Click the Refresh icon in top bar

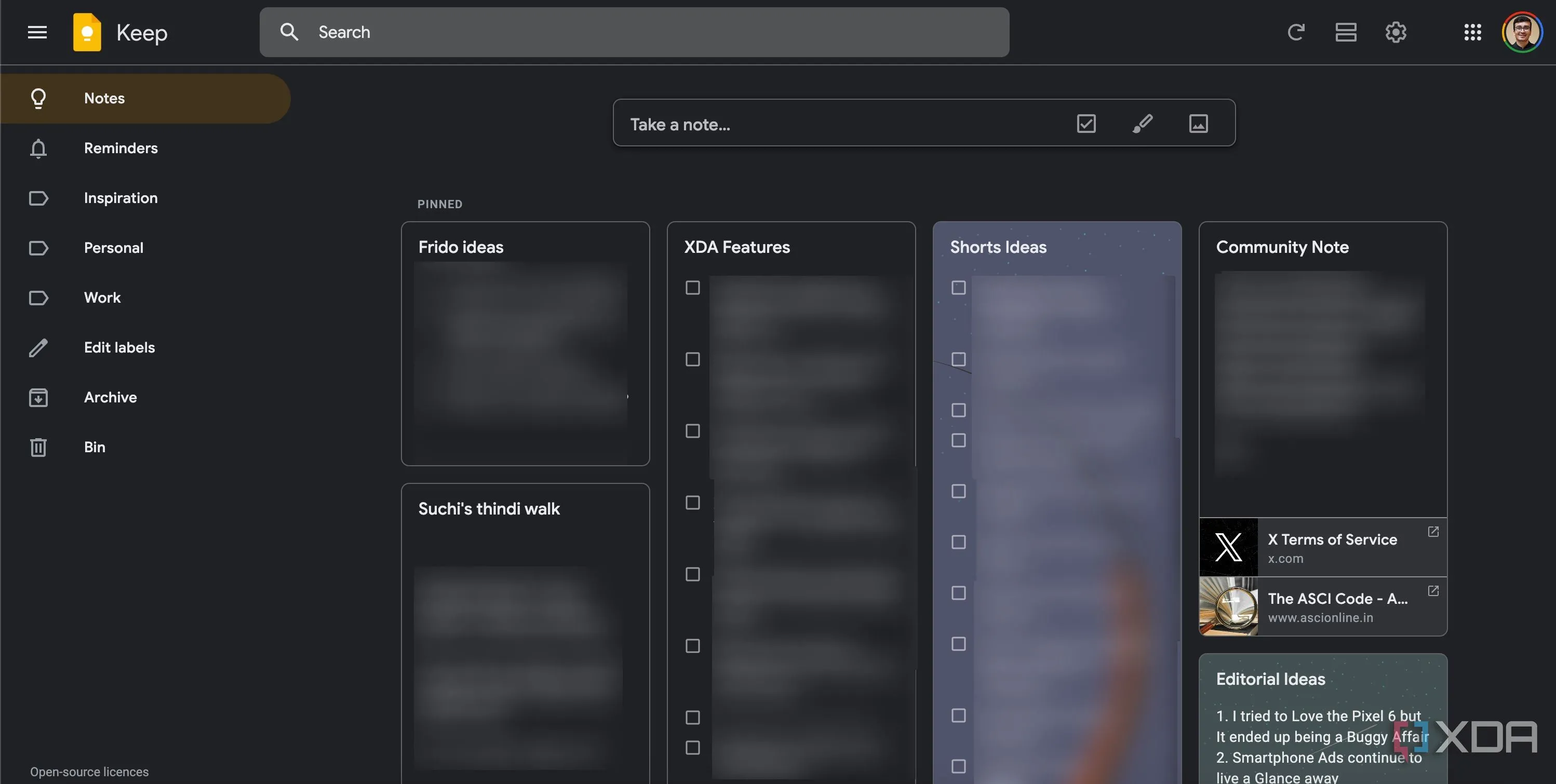tap(1296, 32)
